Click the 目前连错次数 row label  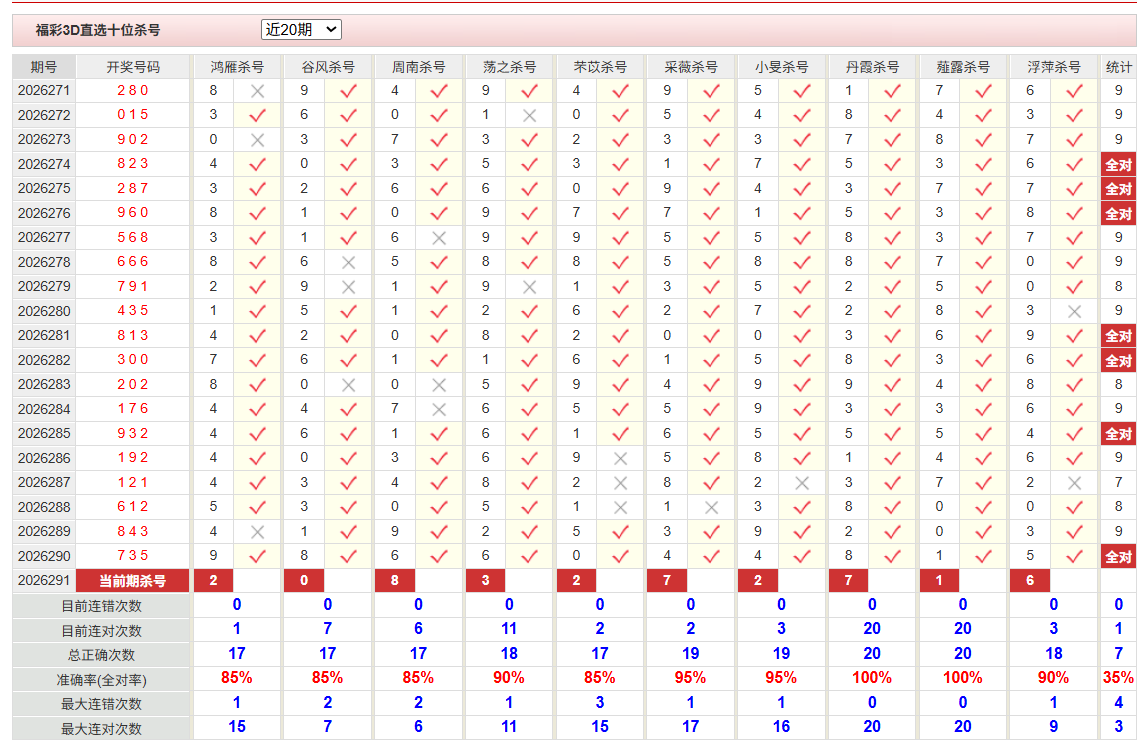102,606
